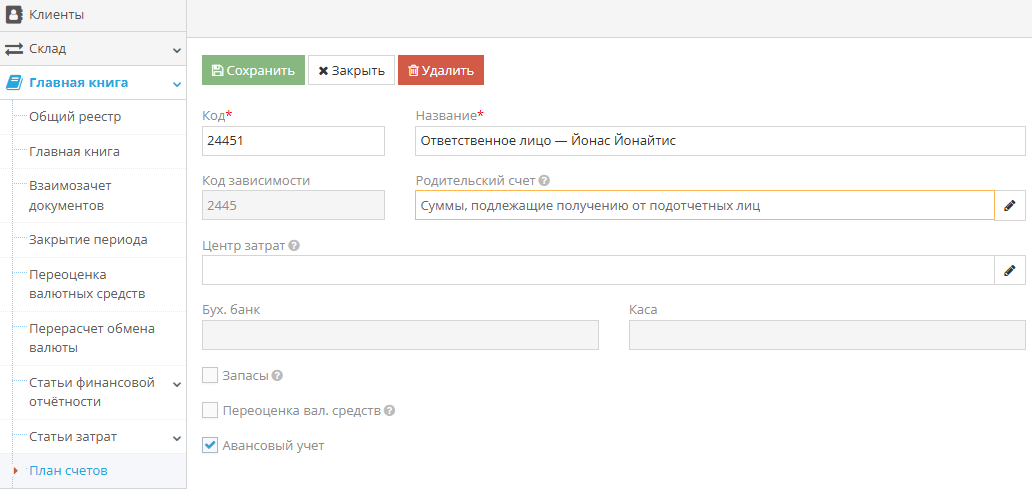Open Общий реестр in the sidebar

75,117
